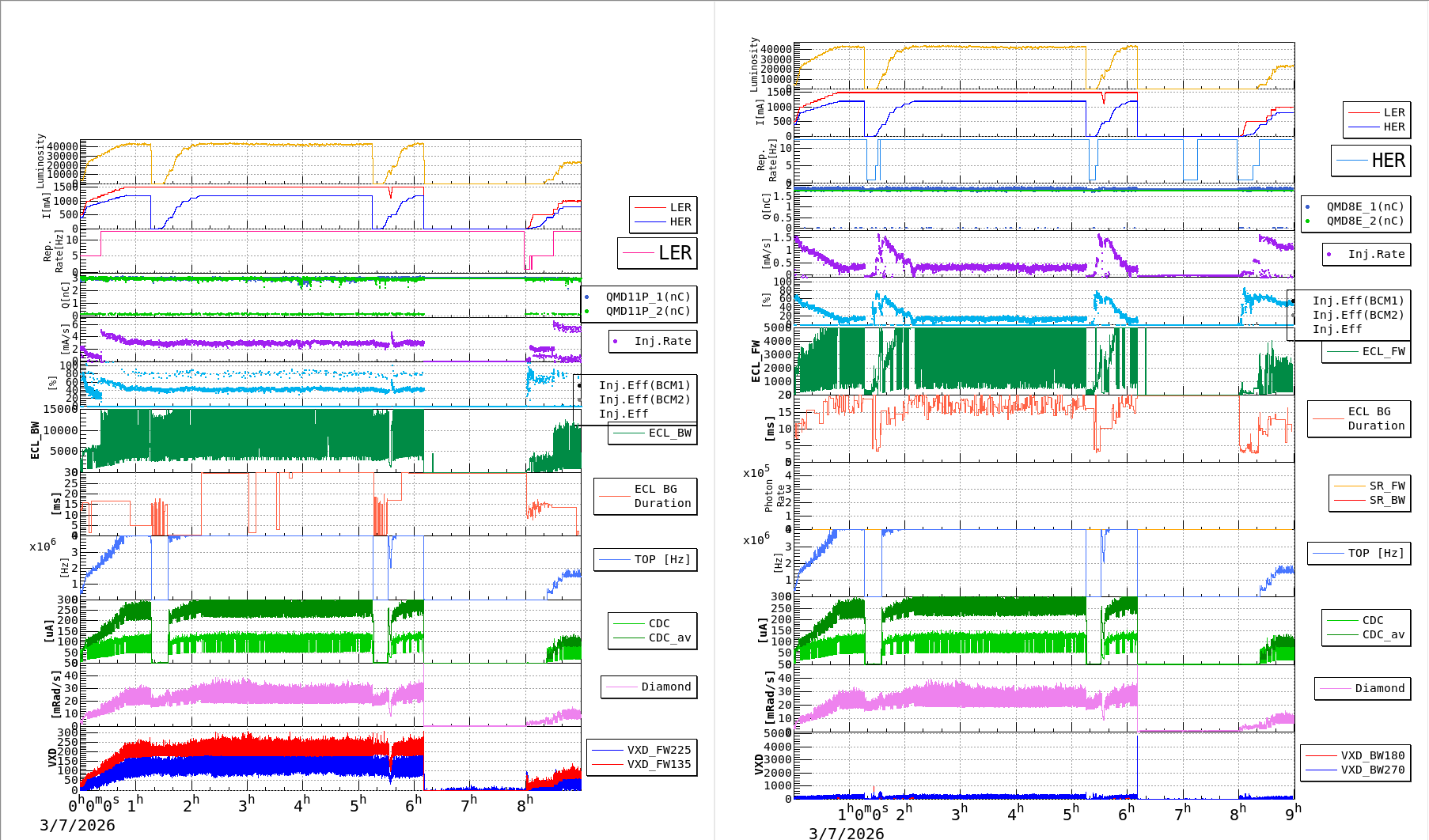Click the 3/7/2026 date under the LER plot
This screenshot has width=1429, height=840.
click(x=78, y=826)
